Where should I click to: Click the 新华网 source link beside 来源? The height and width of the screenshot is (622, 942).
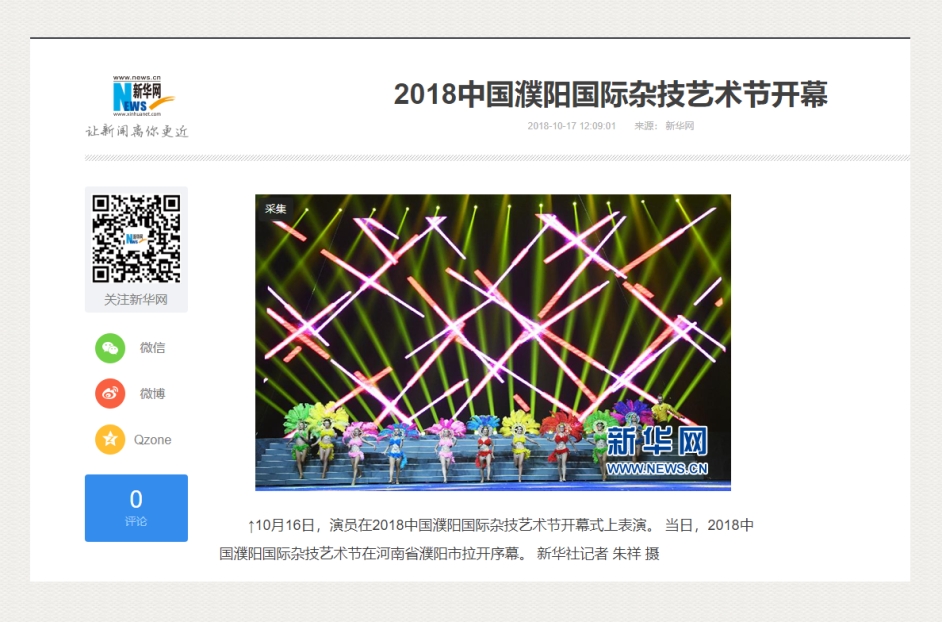[x=680, y=126]
